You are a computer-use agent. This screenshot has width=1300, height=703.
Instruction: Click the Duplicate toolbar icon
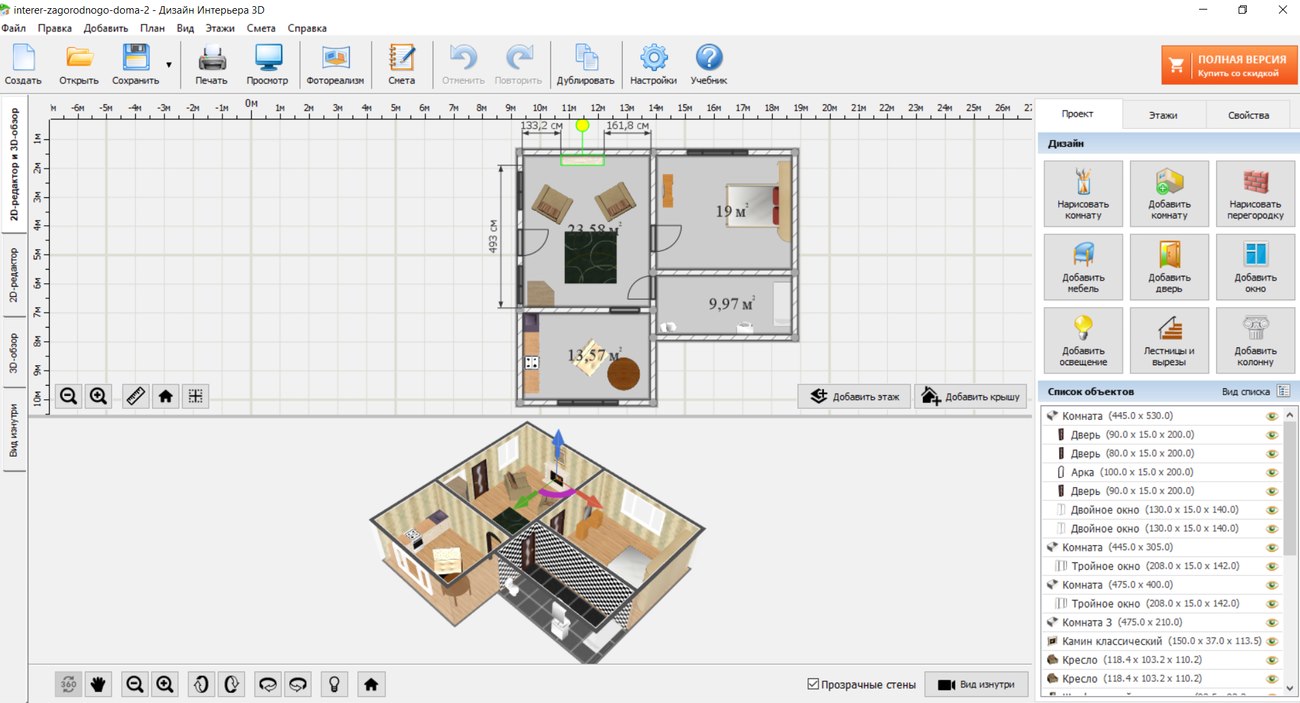click(586, 64)
